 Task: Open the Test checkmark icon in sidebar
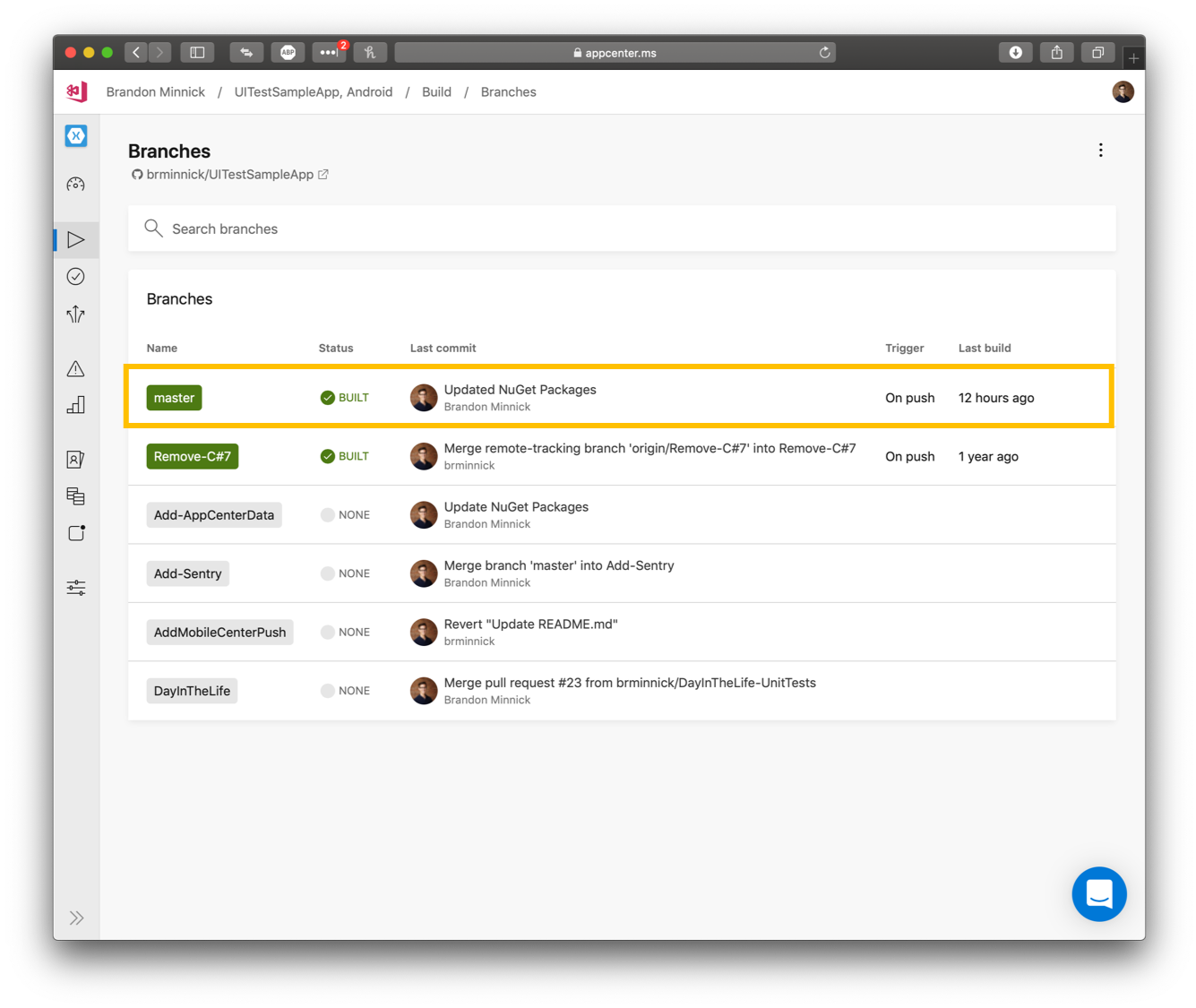pyautogui.click(x=76, y=277)
